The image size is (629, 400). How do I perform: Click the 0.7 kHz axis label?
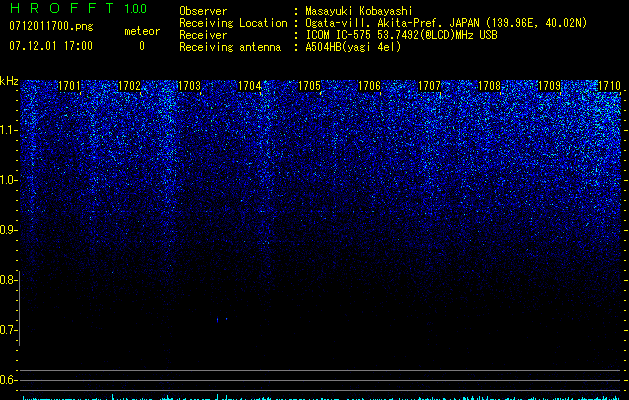click(8, 330)
